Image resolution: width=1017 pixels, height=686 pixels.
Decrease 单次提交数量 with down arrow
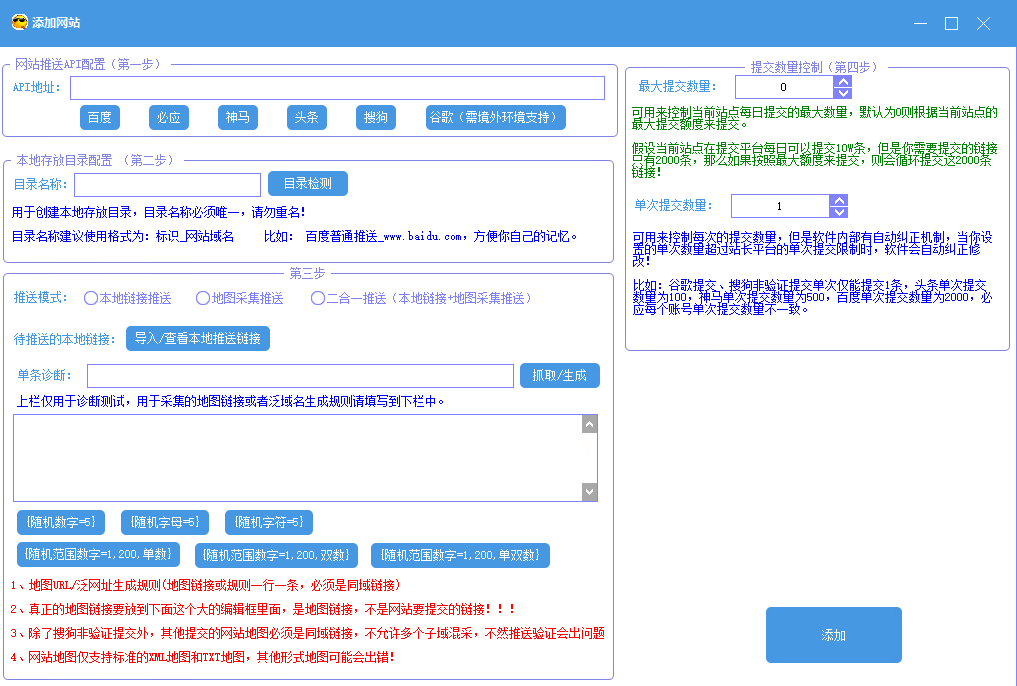coord(839,212)
